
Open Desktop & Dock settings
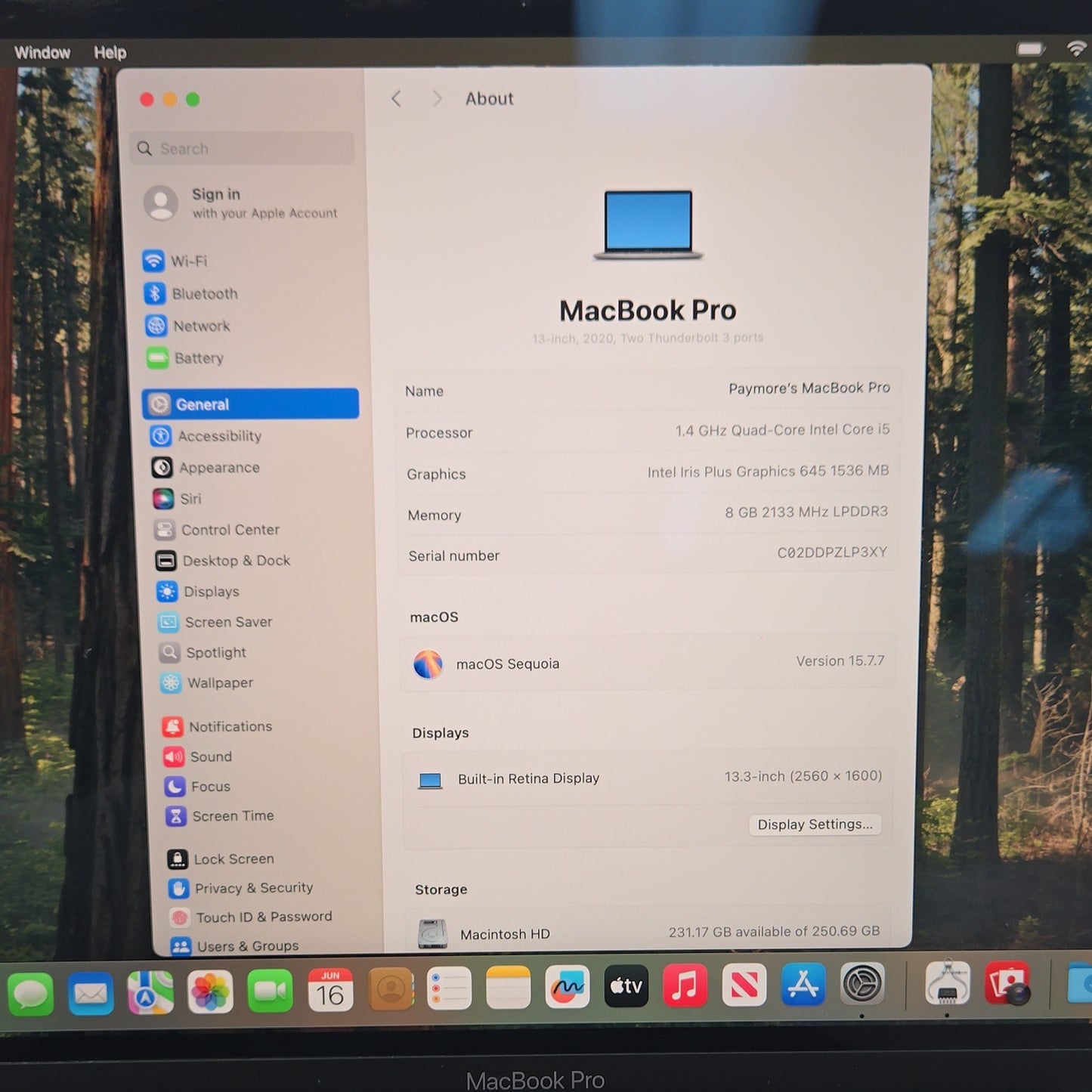[223, 561]
